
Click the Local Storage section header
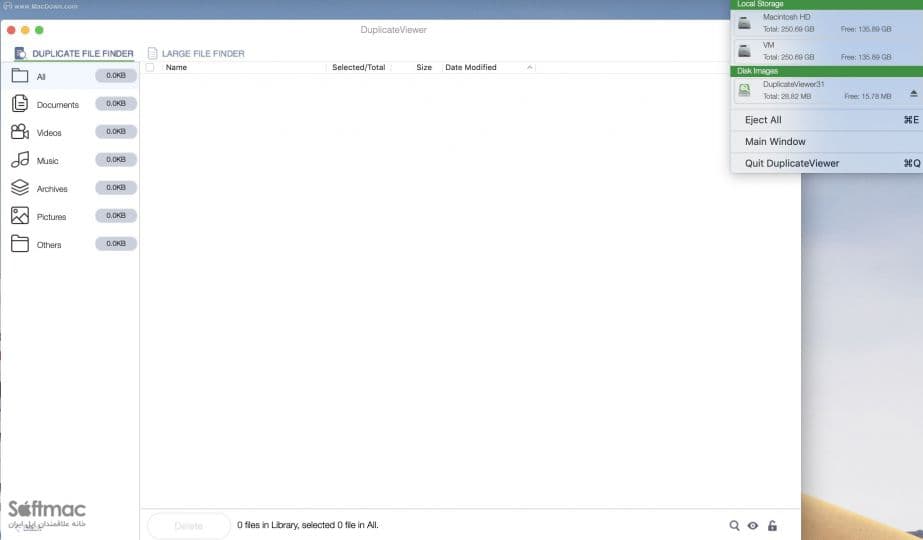[x=826, y=4]
